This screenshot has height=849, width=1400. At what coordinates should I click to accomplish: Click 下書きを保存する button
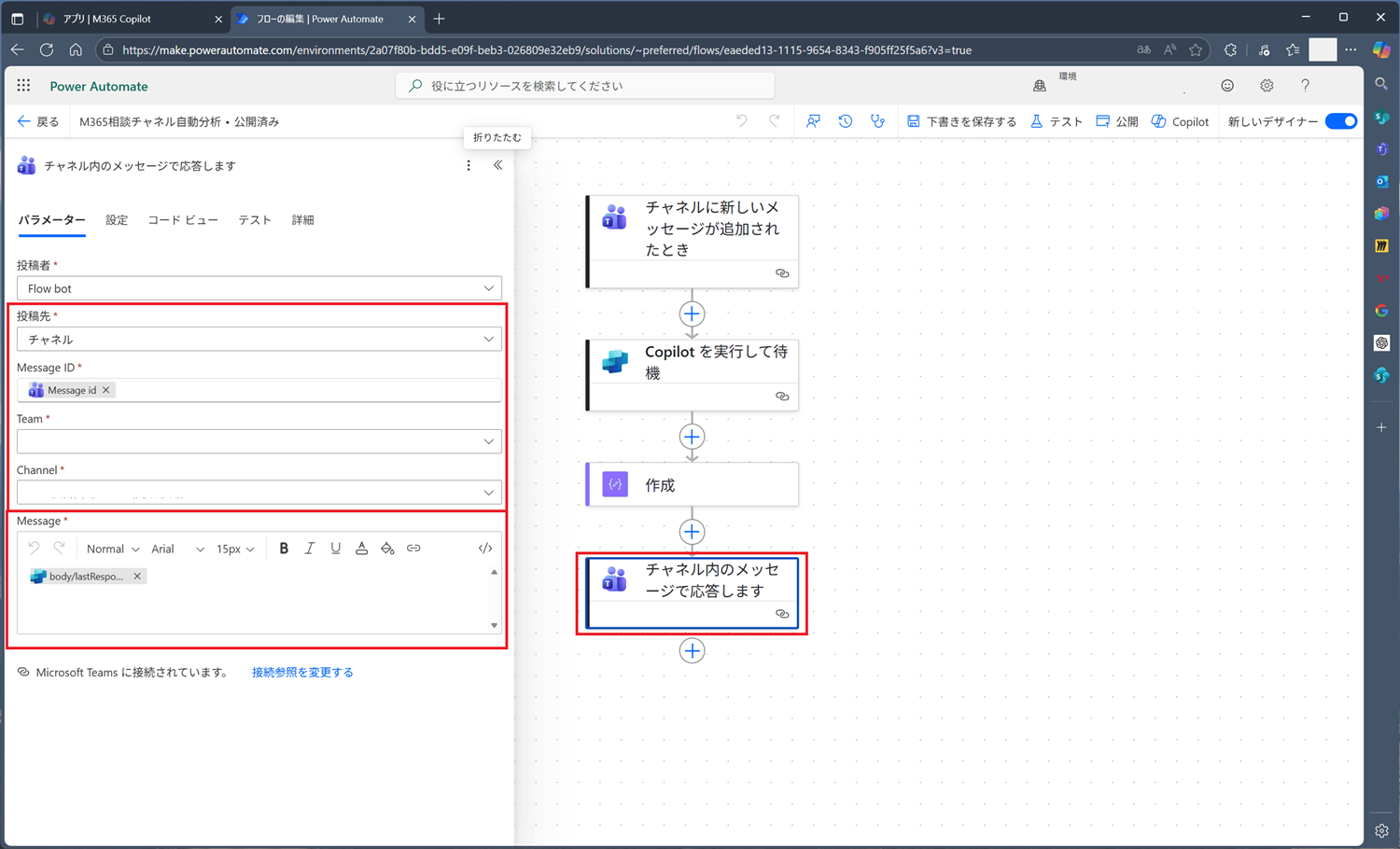(961, 121)
